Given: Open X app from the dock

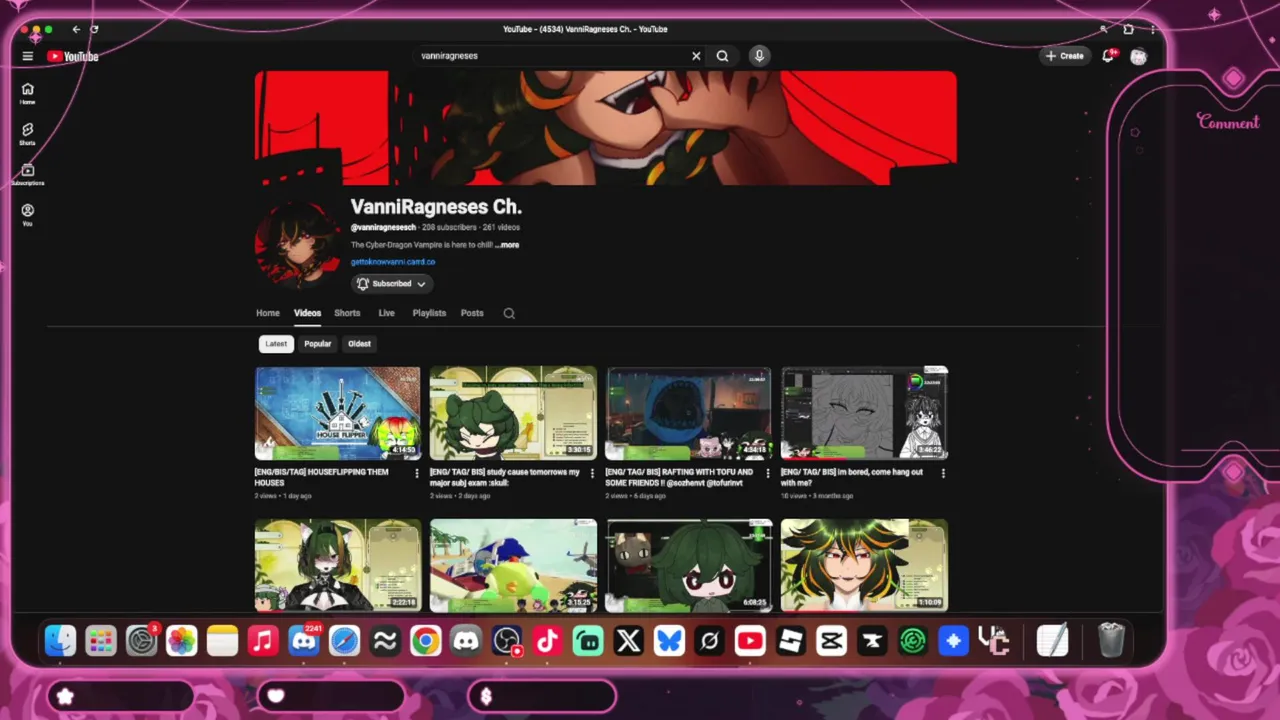Looking at the screenshot, I should point(628,641).
